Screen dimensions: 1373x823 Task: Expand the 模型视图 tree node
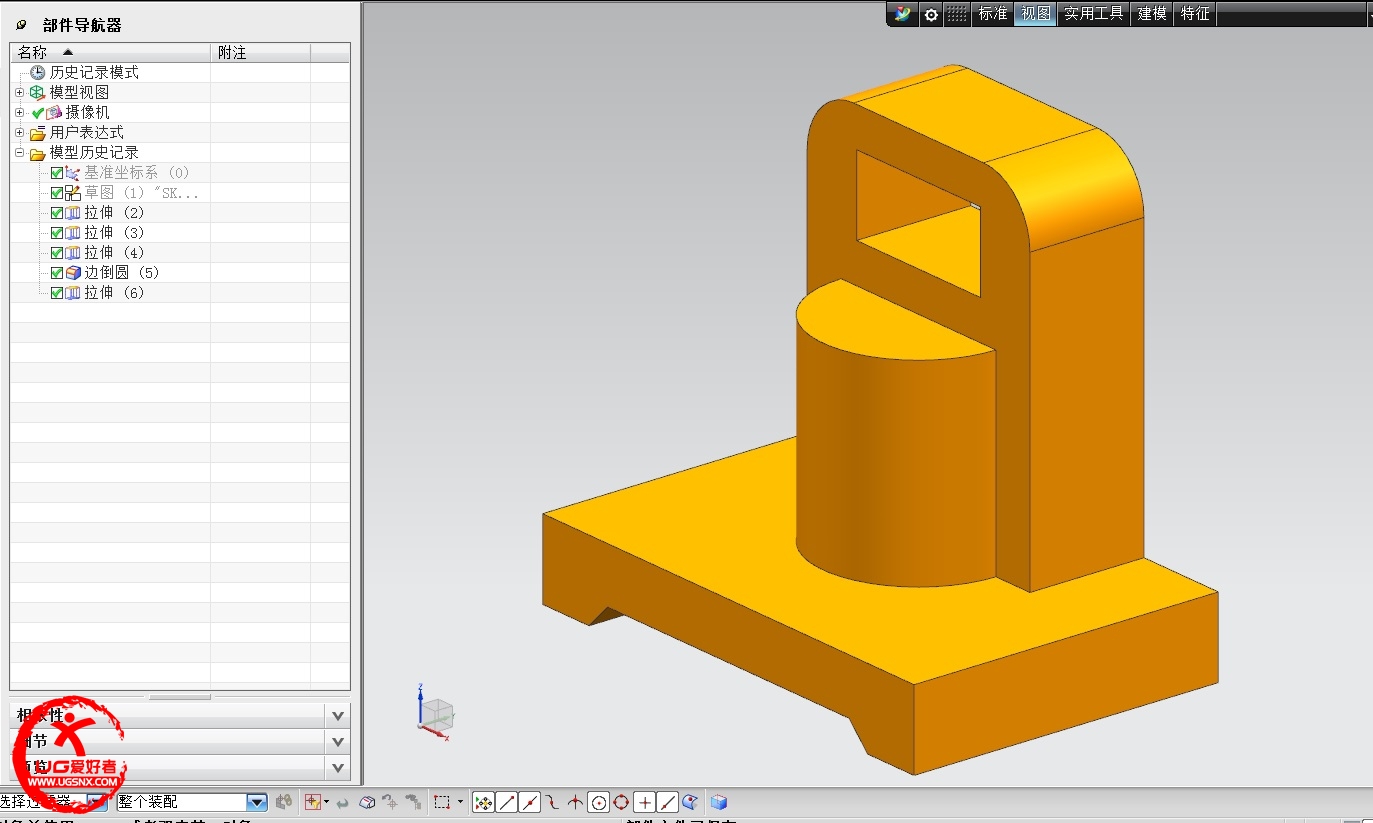pos(19,92)
